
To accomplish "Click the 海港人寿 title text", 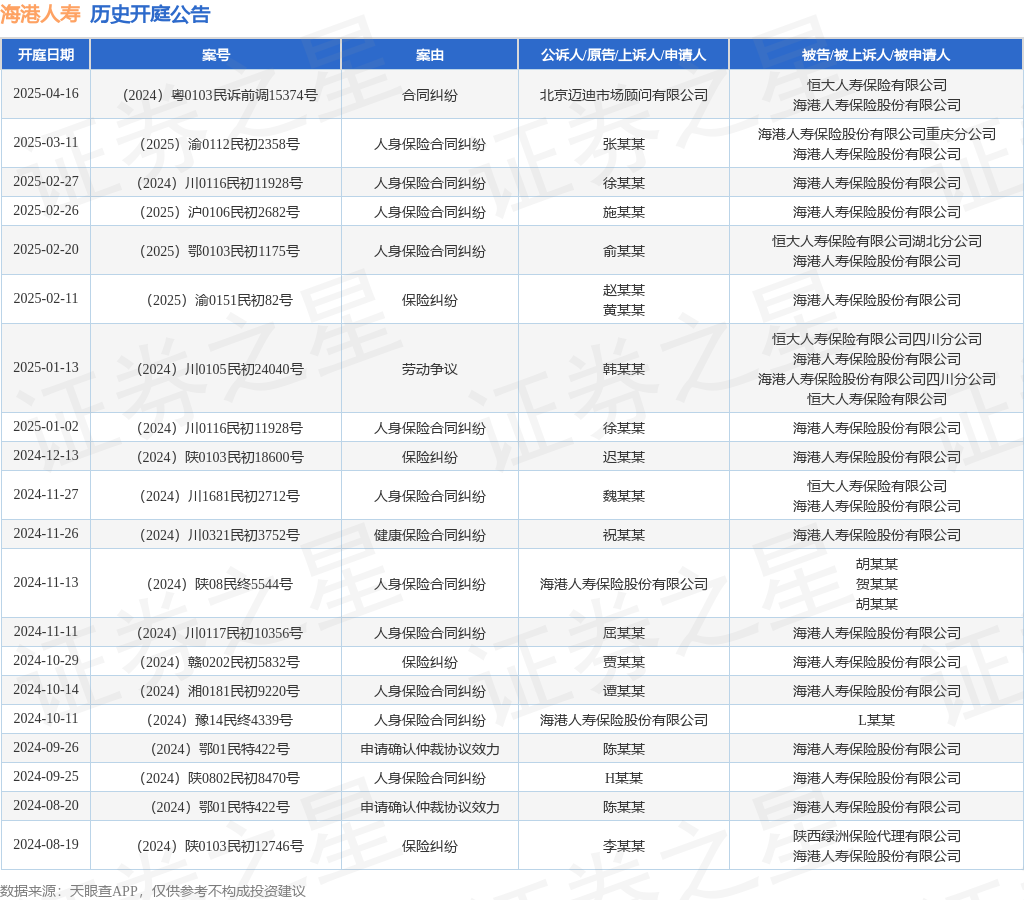I will tap(40, 14).
